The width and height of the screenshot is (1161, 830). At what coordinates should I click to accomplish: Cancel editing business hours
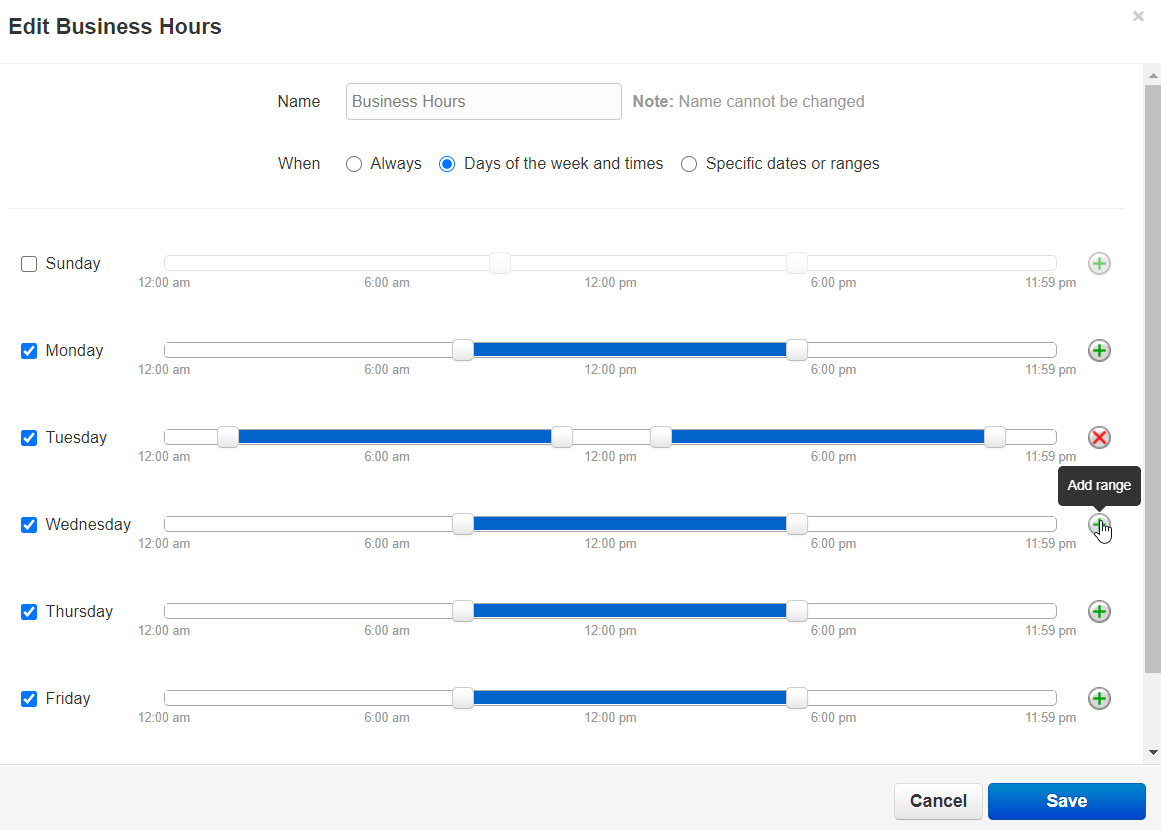938,801
